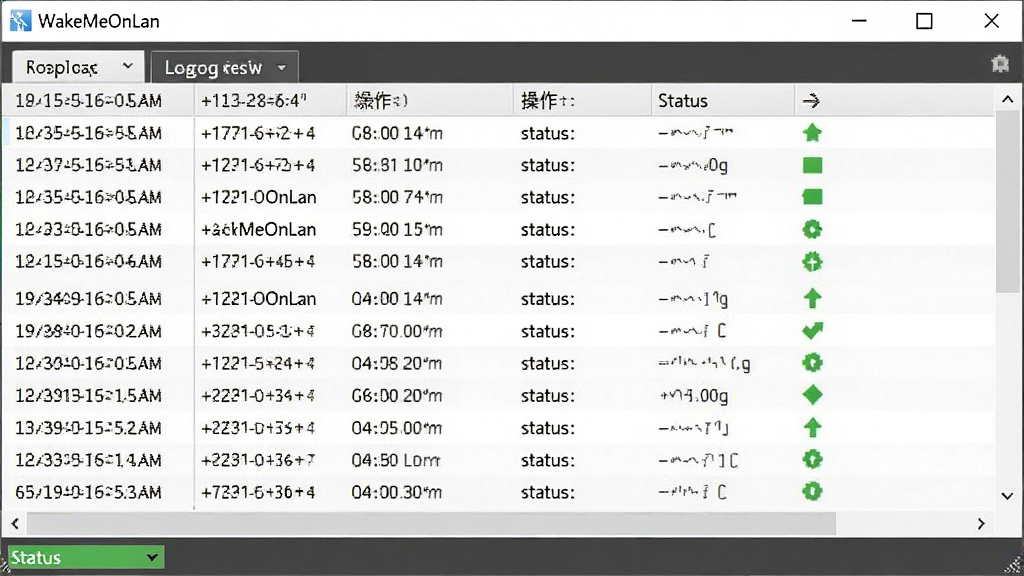
Task: Click the horizontal scrollbar right arrow
Action: click(981, 524)
